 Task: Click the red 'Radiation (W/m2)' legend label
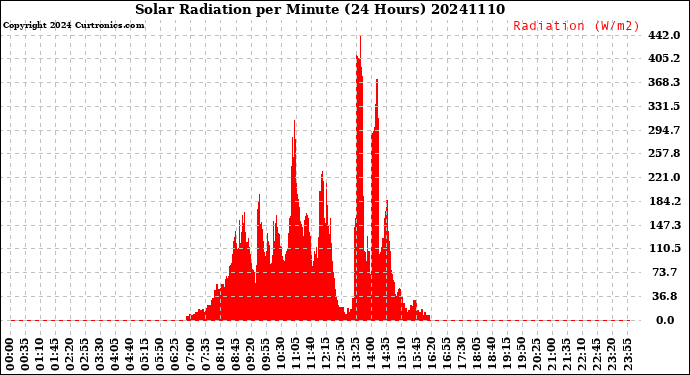576,26
